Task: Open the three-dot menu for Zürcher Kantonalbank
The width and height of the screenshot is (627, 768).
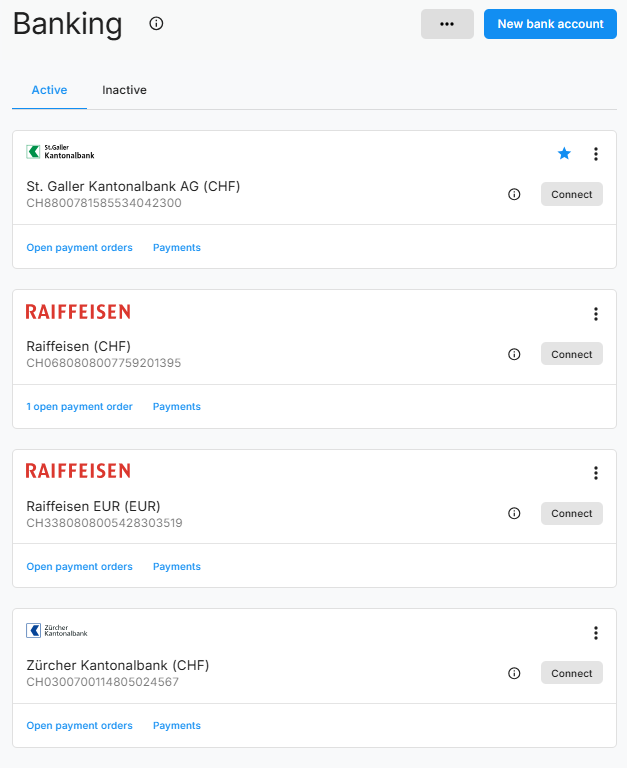Action: [596, 633]
